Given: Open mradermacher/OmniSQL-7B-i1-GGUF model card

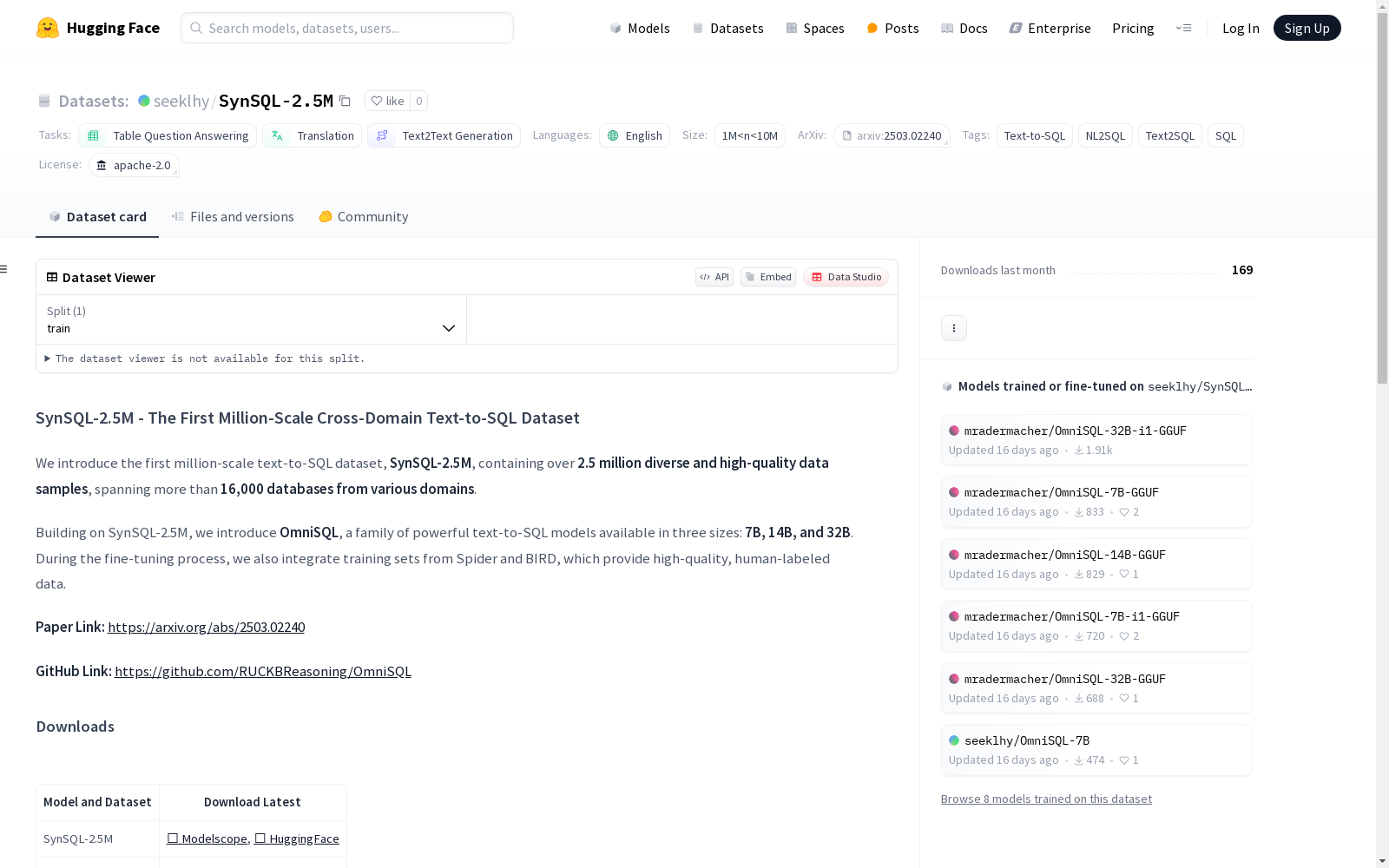Looking at the screenshot, I should (1096, 626).
